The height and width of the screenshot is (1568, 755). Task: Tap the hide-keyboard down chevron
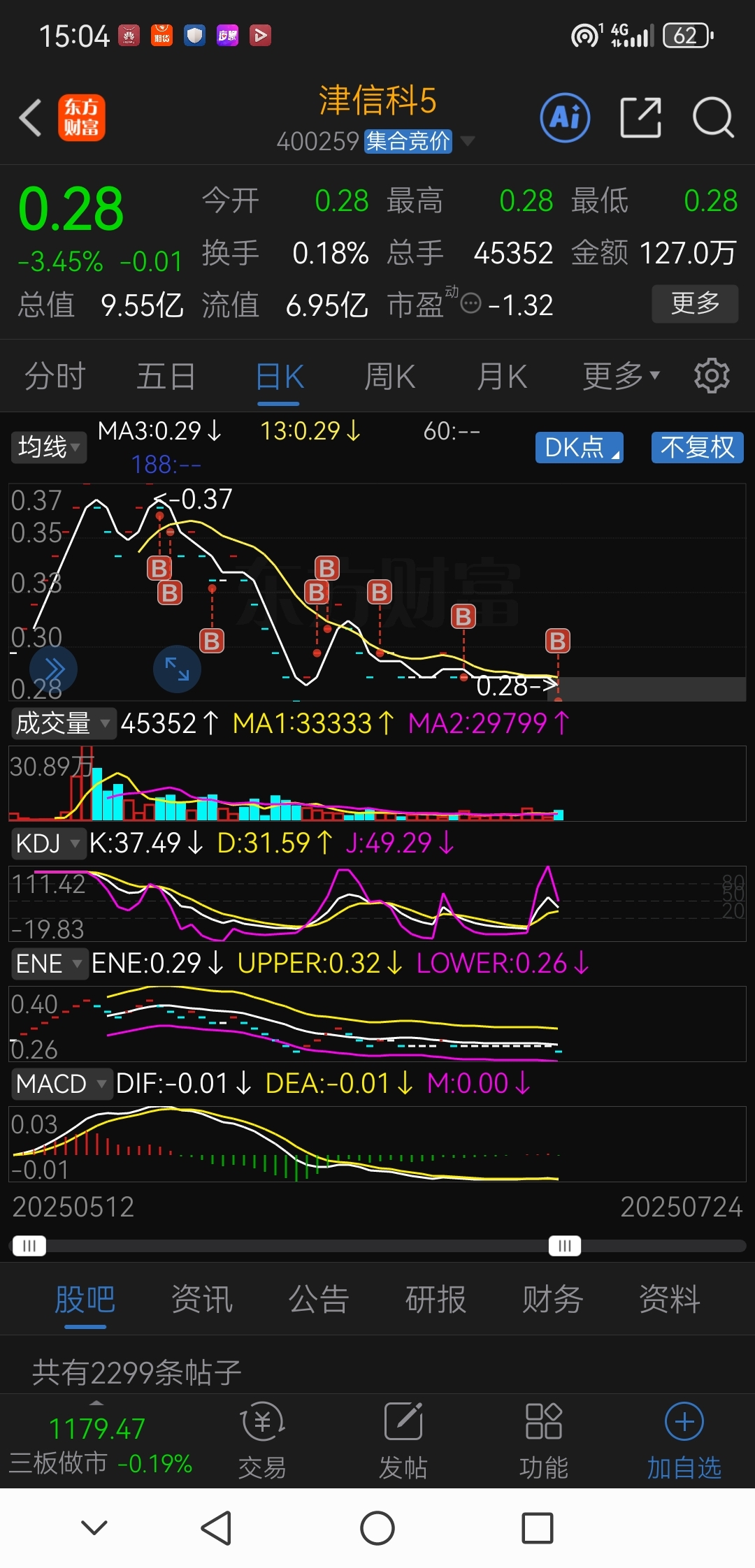pos(94,1527)
